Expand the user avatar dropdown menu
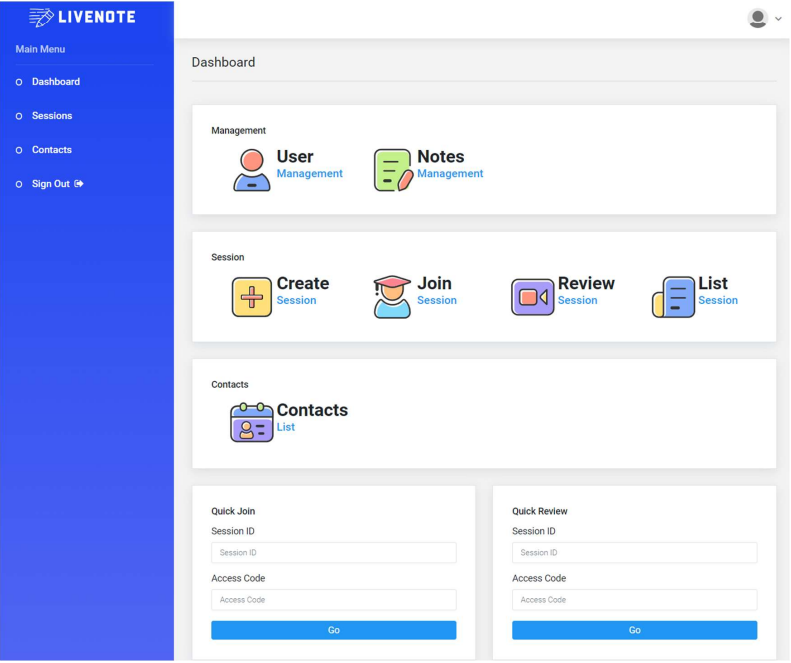This screenshot has height=663, width=791. (x=765, y=19)
